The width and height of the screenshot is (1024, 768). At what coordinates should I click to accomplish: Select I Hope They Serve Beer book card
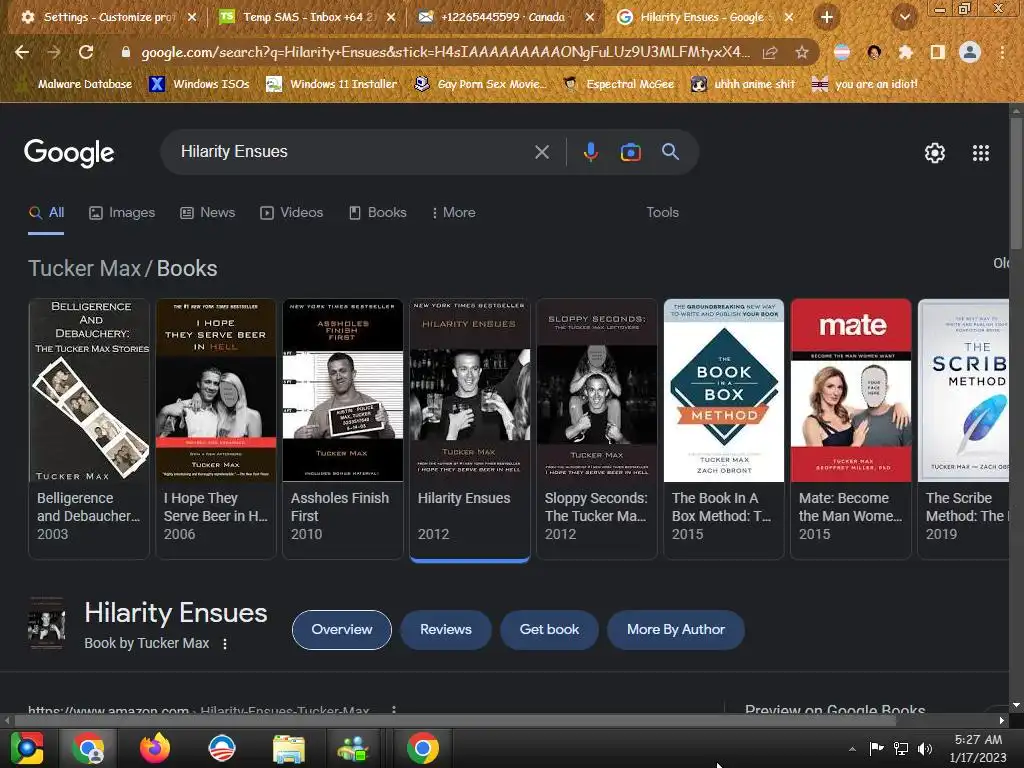[216, 428]
